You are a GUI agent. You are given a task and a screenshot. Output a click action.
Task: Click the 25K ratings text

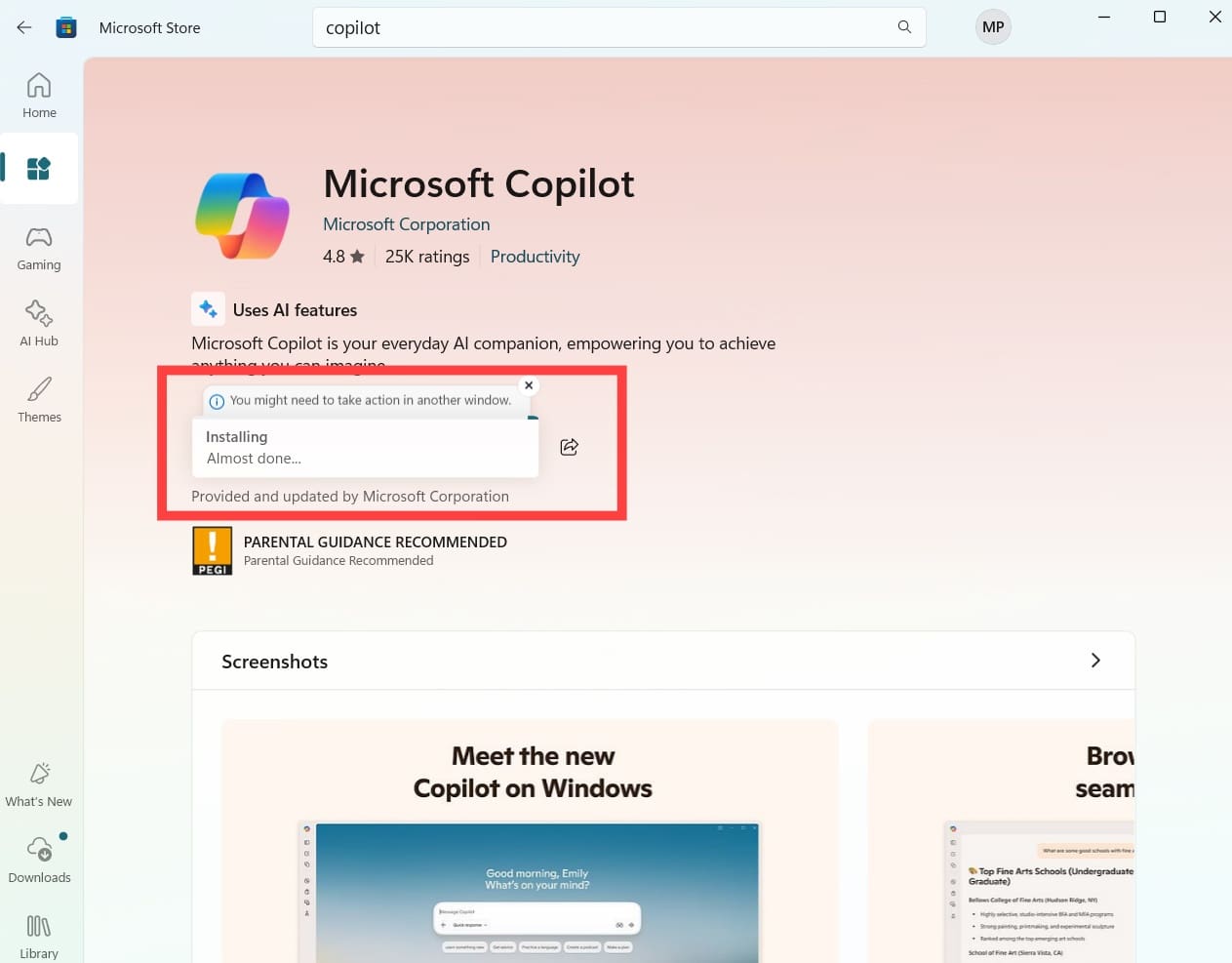[x=427, y=257]
